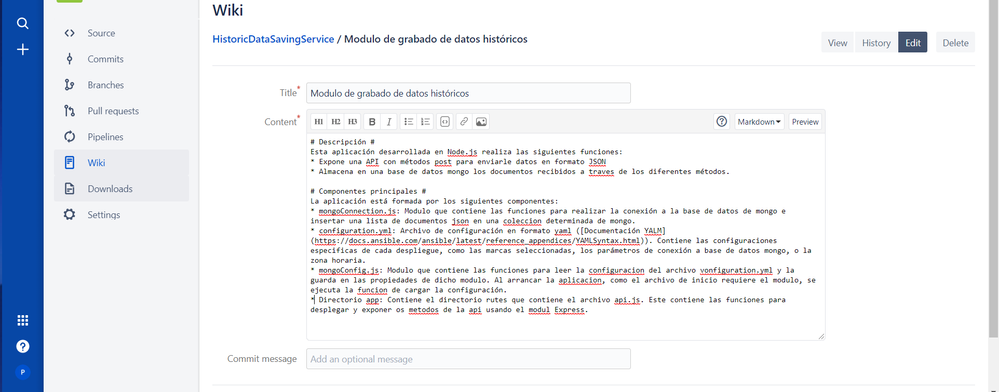Viewport: 999px width, 392px height.
Task: Open the HistoricDataSavingService breadcrumb link
Action: [x=273, y=39]
